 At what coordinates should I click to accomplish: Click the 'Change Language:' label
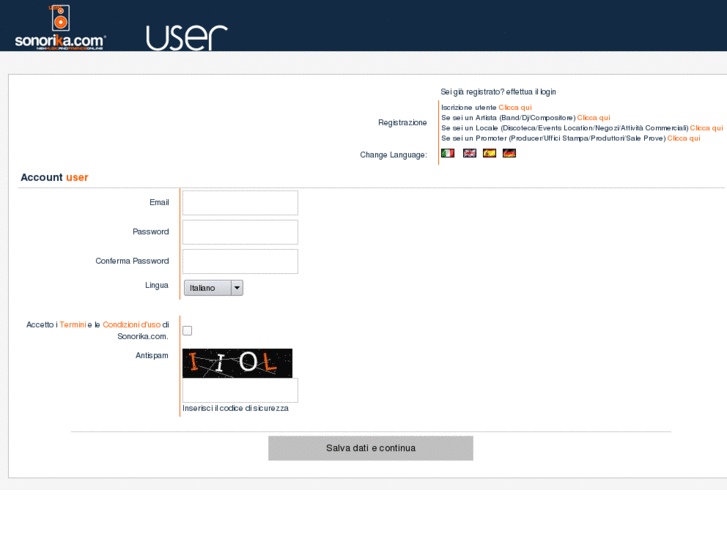tap(393, 155)
